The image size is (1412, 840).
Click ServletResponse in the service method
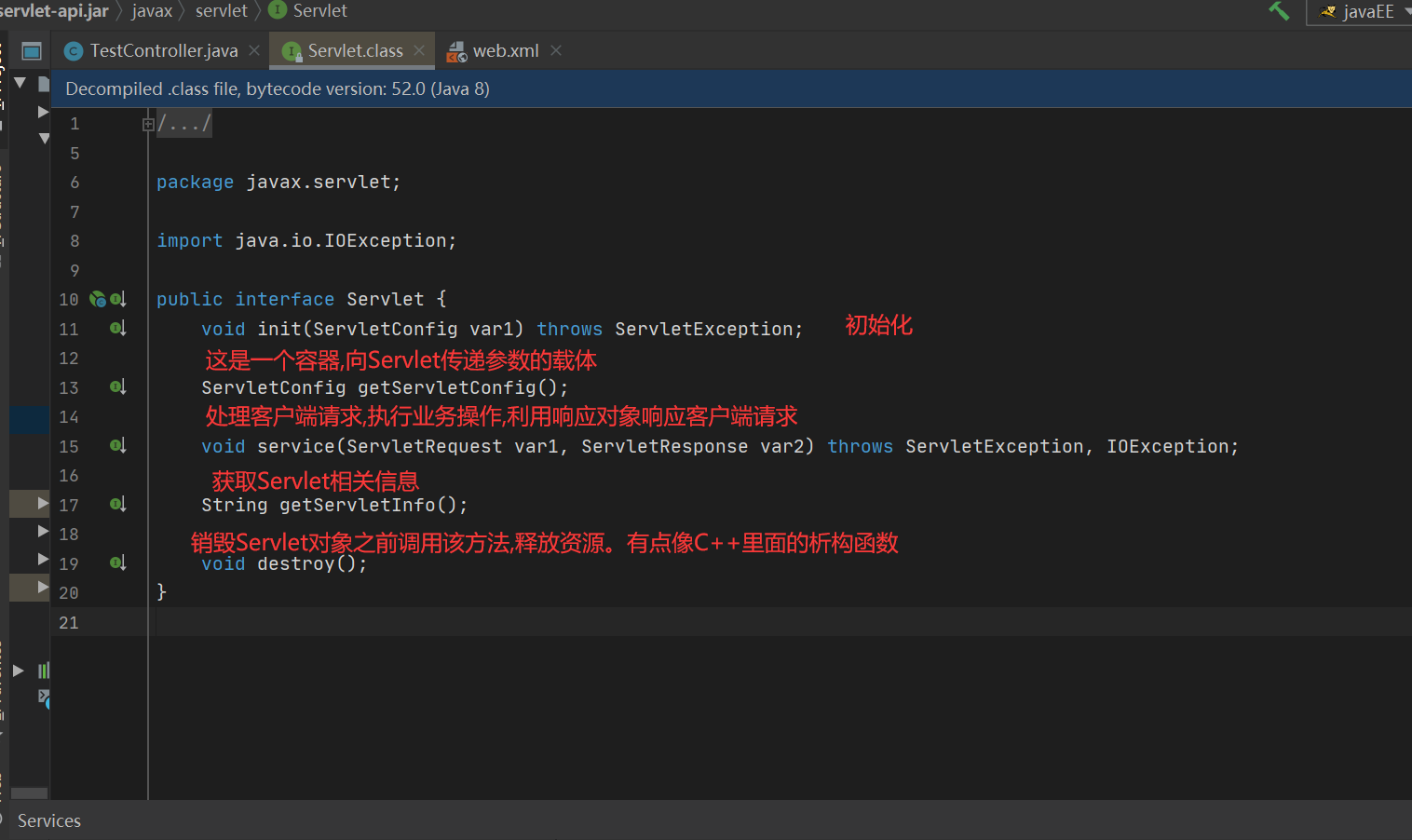(x=665, y=447)
